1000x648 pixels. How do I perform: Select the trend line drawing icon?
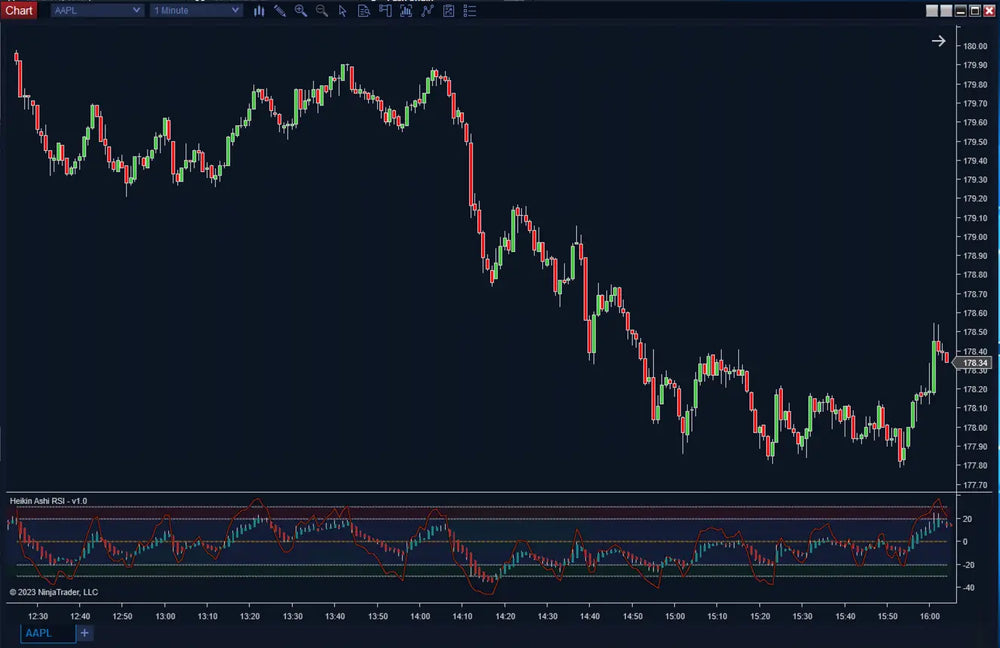(427, 11)
